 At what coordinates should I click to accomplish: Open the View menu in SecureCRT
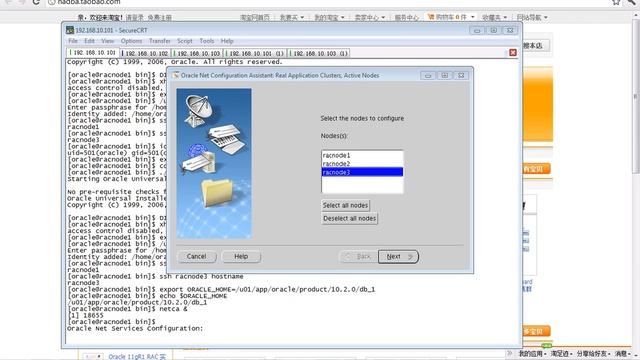pos(107,41)
